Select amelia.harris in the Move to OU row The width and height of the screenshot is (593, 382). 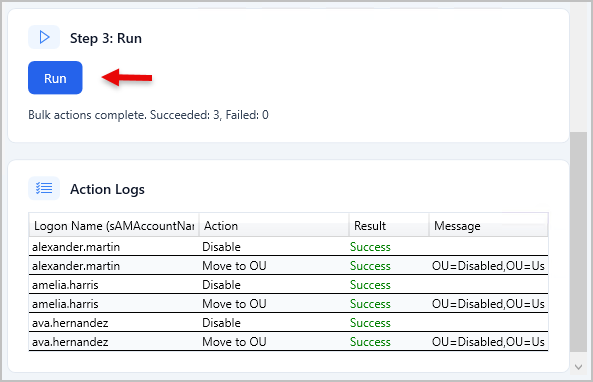[x=65, y=304]
